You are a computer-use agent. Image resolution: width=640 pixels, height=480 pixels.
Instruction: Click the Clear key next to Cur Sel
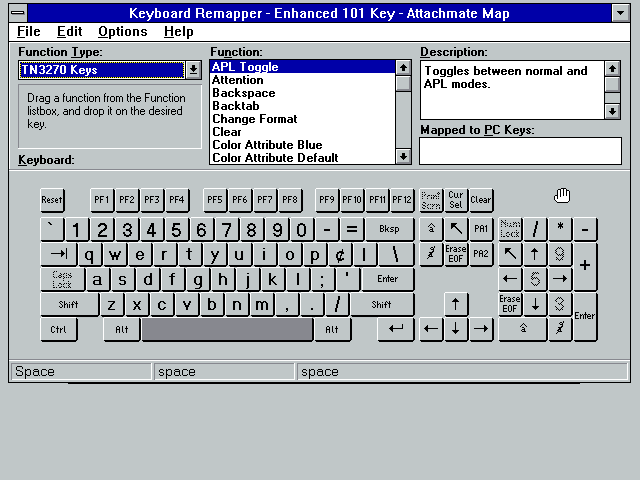(481, 200)
